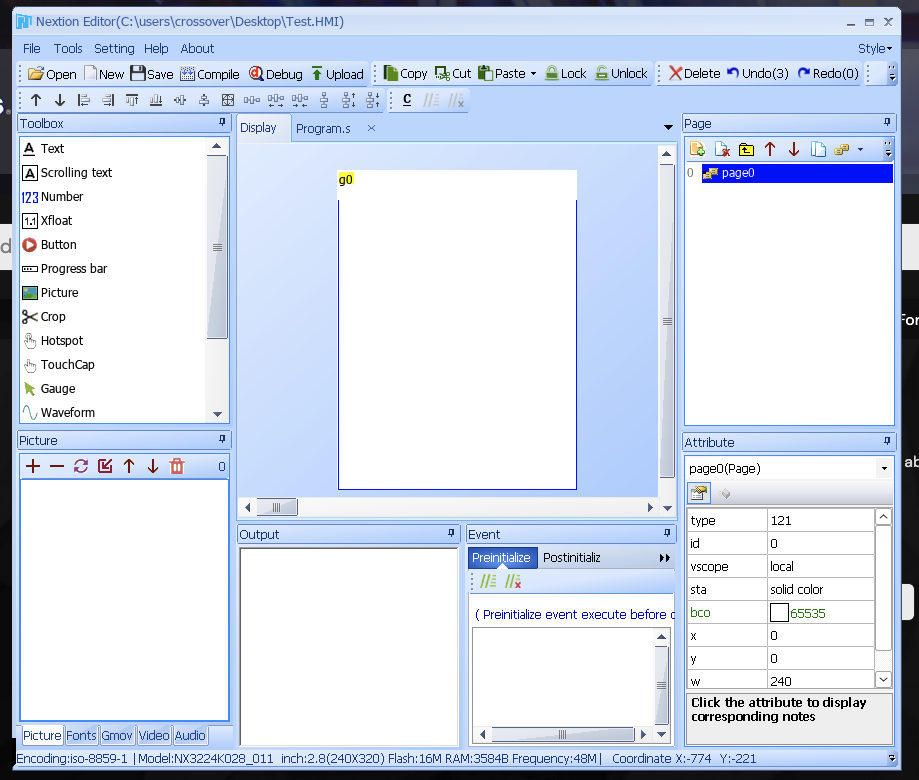Image resolution: width=919 pixels, height=780 pixels.
Task: Click the Save button
Action: [152, 74]
